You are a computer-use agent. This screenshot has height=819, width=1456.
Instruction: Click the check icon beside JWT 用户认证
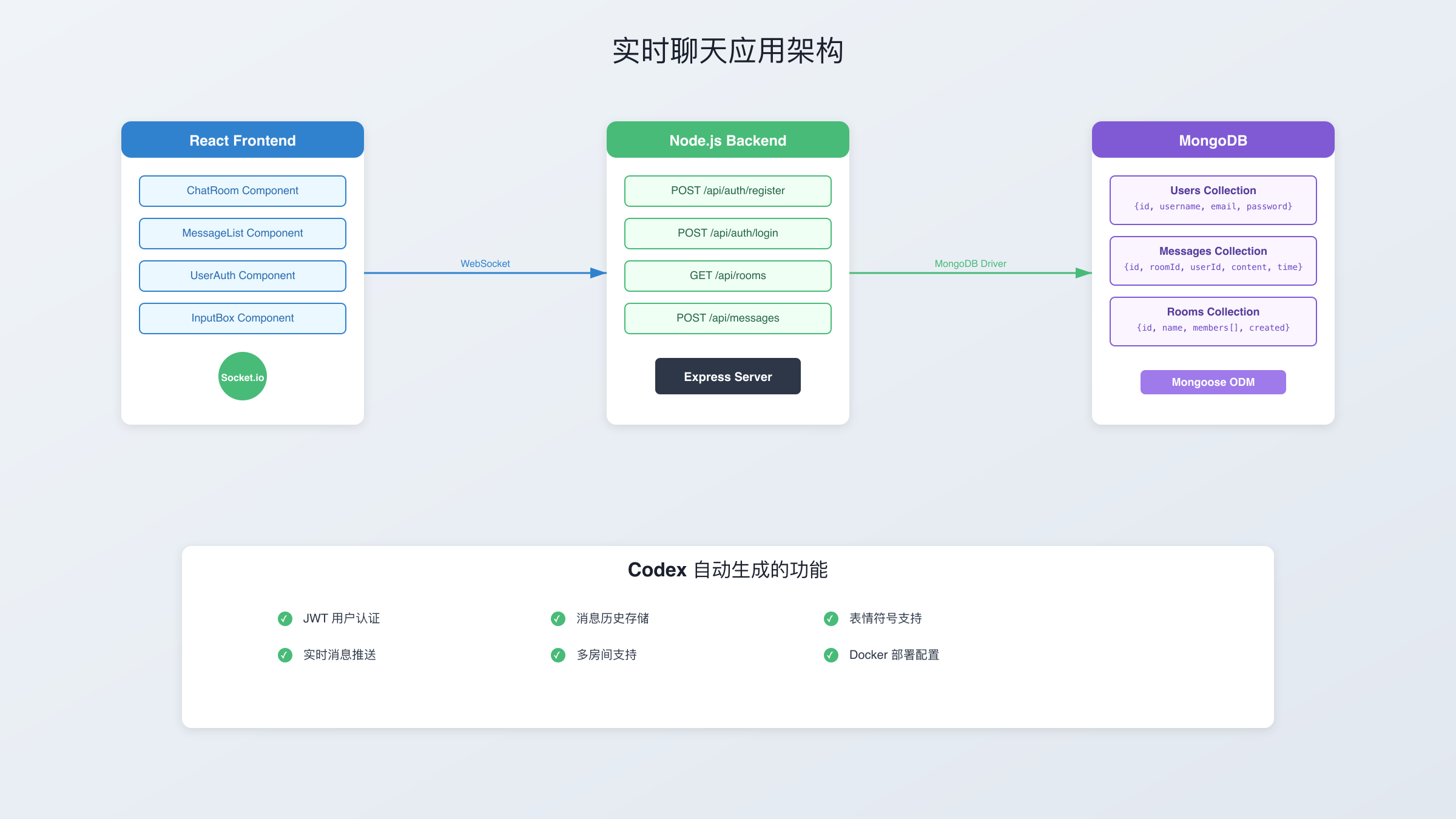[285, 619]
